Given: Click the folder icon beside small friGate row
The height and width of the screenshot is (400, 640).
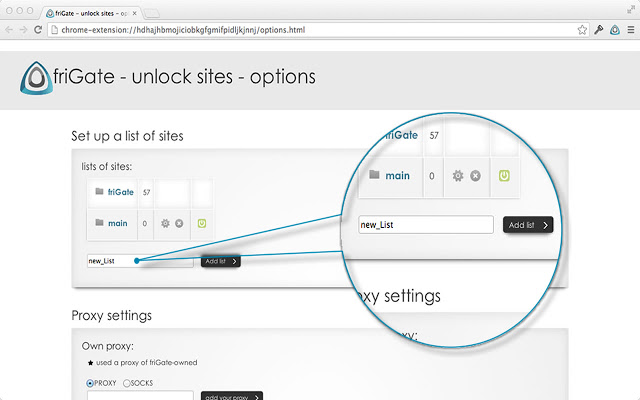Looking at the screenshot, I should pos(99,191).
